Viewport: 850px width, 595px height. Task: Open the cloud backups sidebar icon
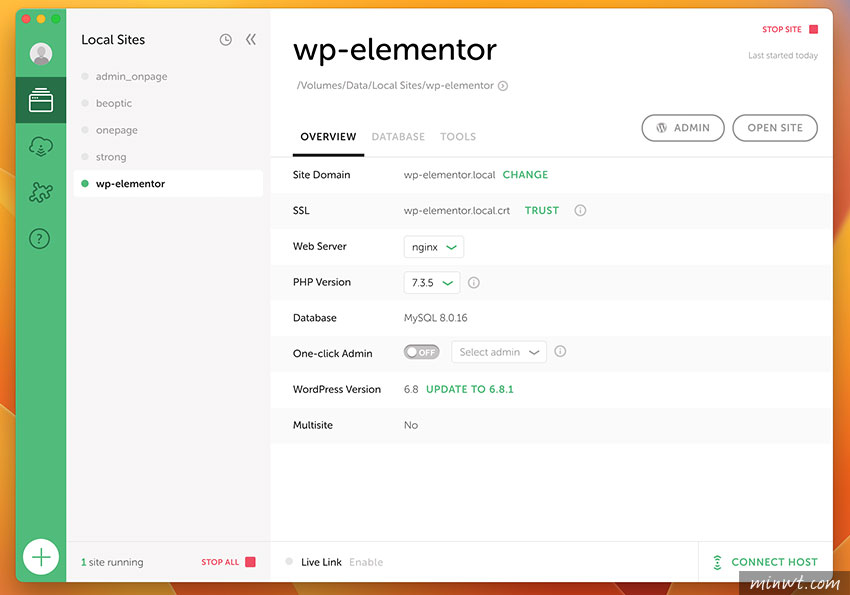(x=41, y=146)
